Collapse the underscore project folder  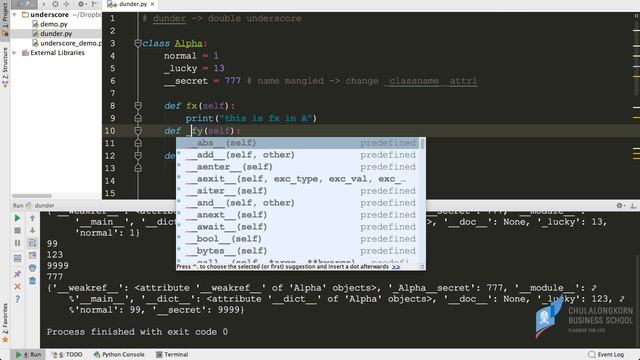point(15,15)
